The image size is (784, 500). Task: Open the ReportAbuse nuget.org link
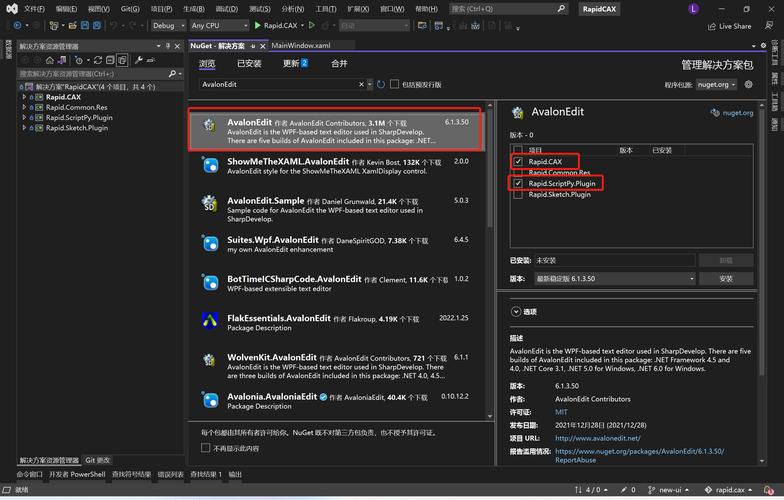640,456
